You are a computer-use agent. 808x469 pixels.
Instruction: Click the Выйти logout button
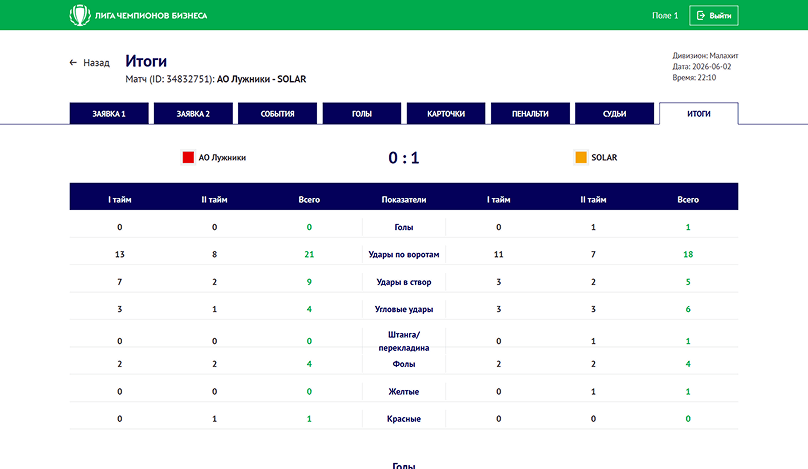coord(714,15)
